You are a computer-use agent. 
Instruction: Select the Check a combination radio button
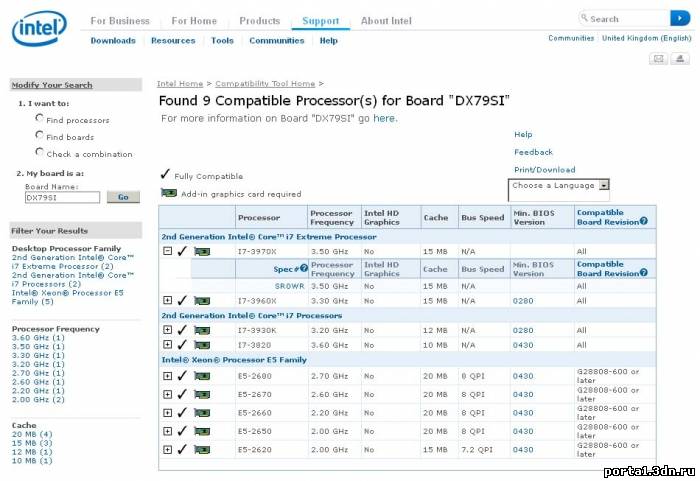pyautogui.click(x=39, y=152)
